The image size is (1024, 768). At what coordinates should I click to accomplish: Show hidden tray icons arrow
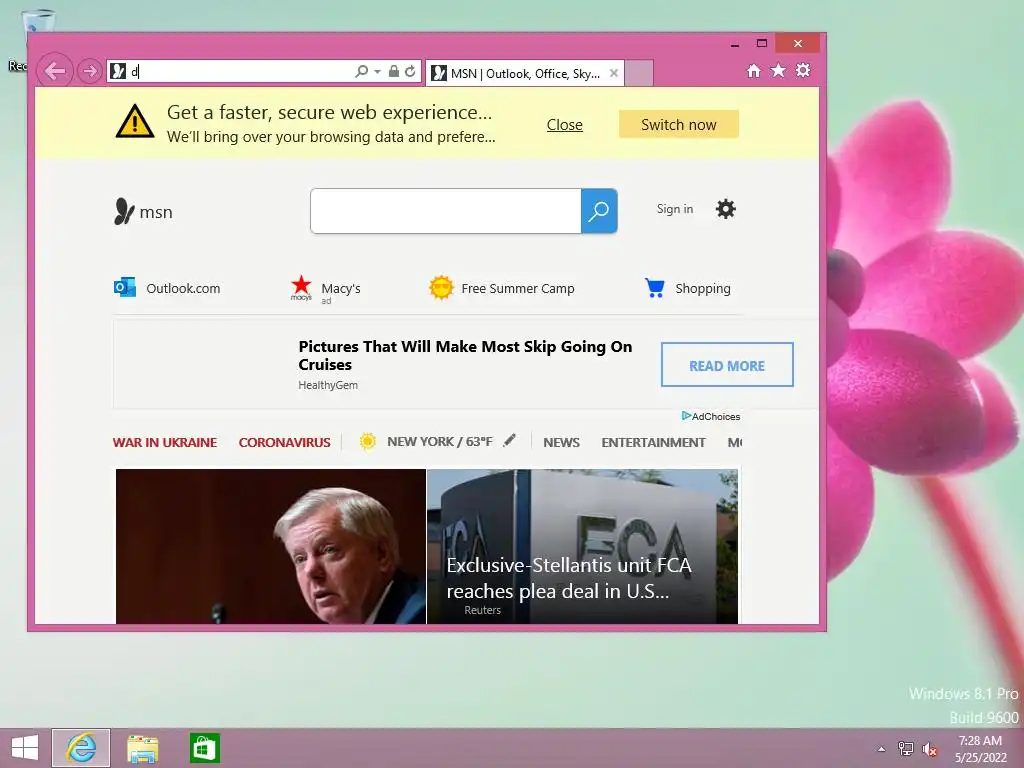[882, 748]
